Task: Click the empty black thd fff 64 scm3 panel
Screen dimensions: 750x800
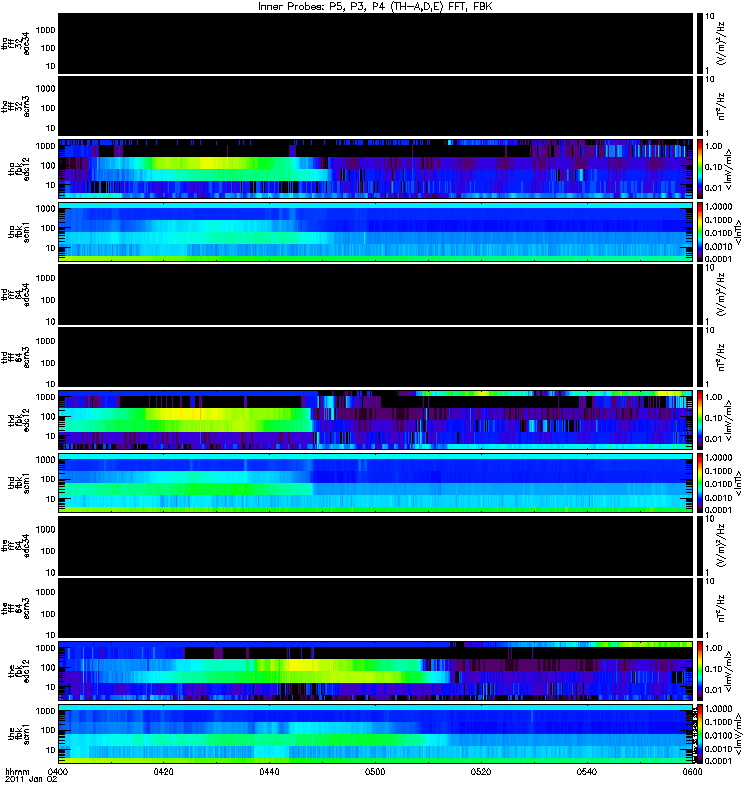Action: click(375, 357)
